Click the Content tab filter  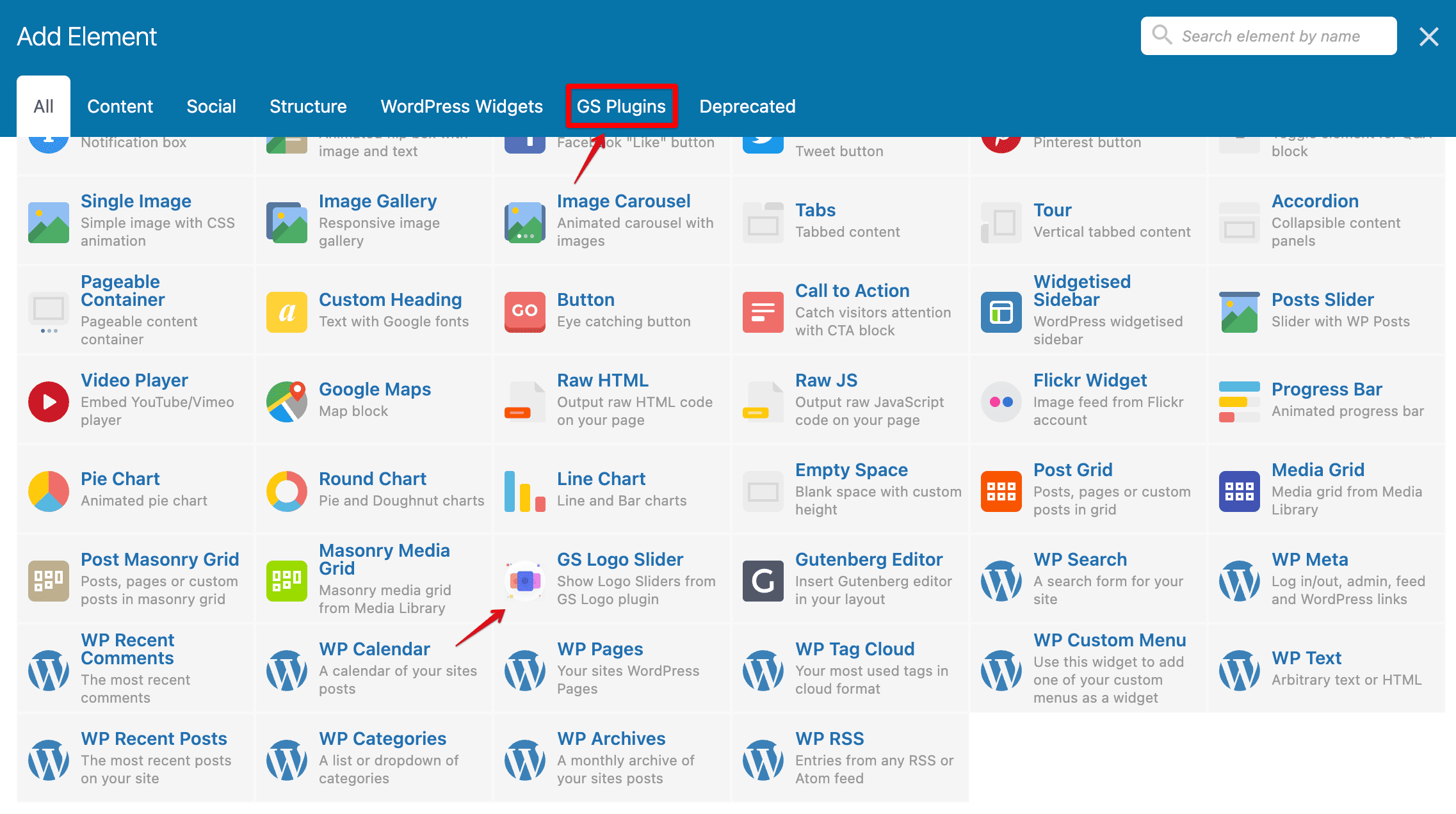(x=120, y=106)
